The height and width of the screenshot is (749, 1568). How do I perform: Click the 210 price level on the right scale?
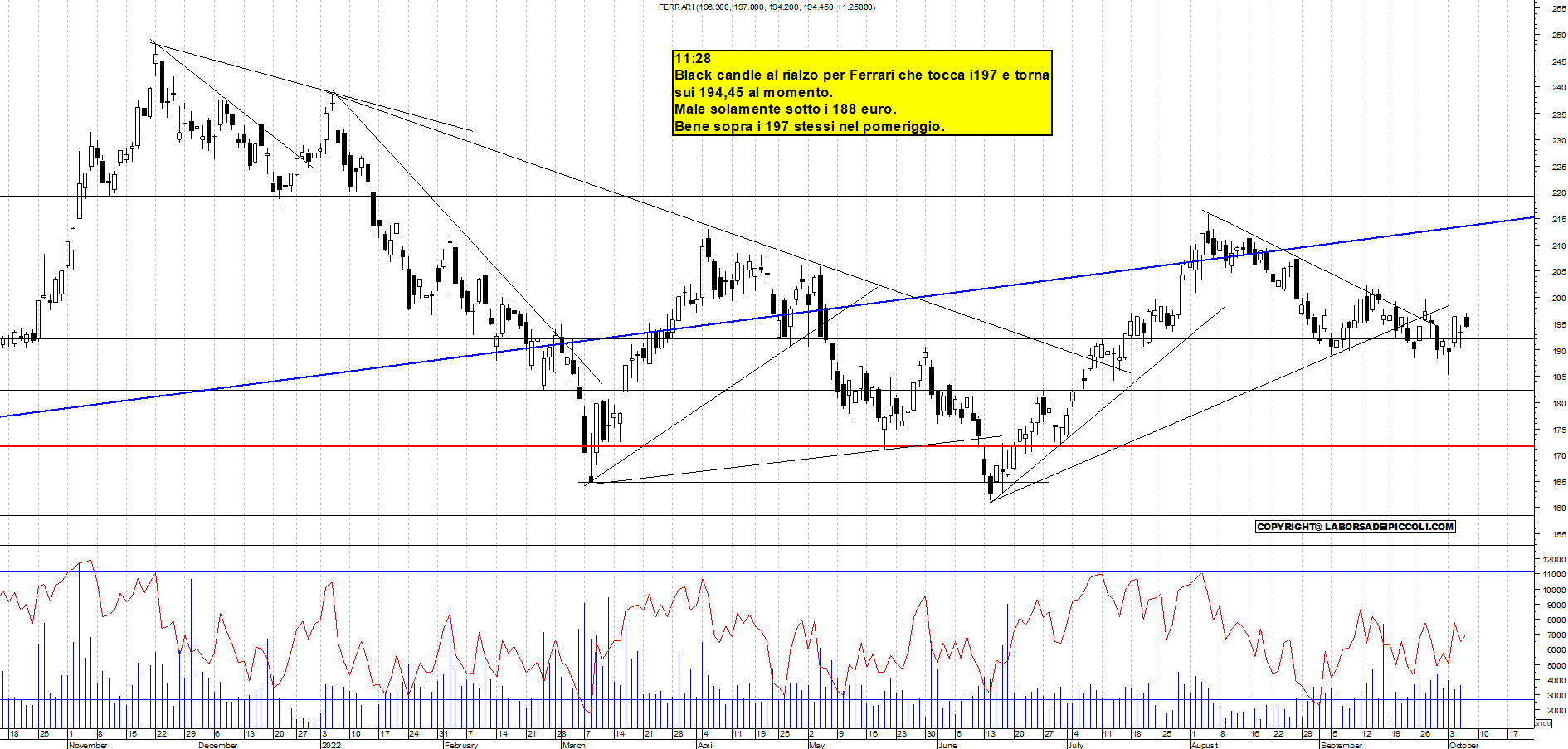coord(1559,246)
